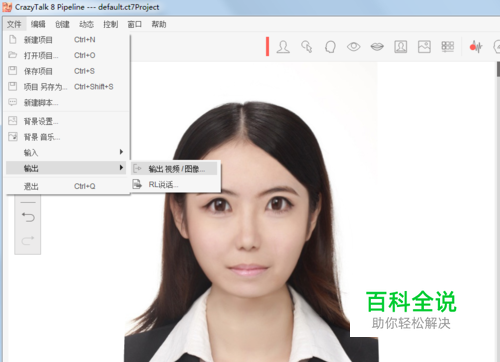
Task: Open the 文件 menu
Action: 14,24
